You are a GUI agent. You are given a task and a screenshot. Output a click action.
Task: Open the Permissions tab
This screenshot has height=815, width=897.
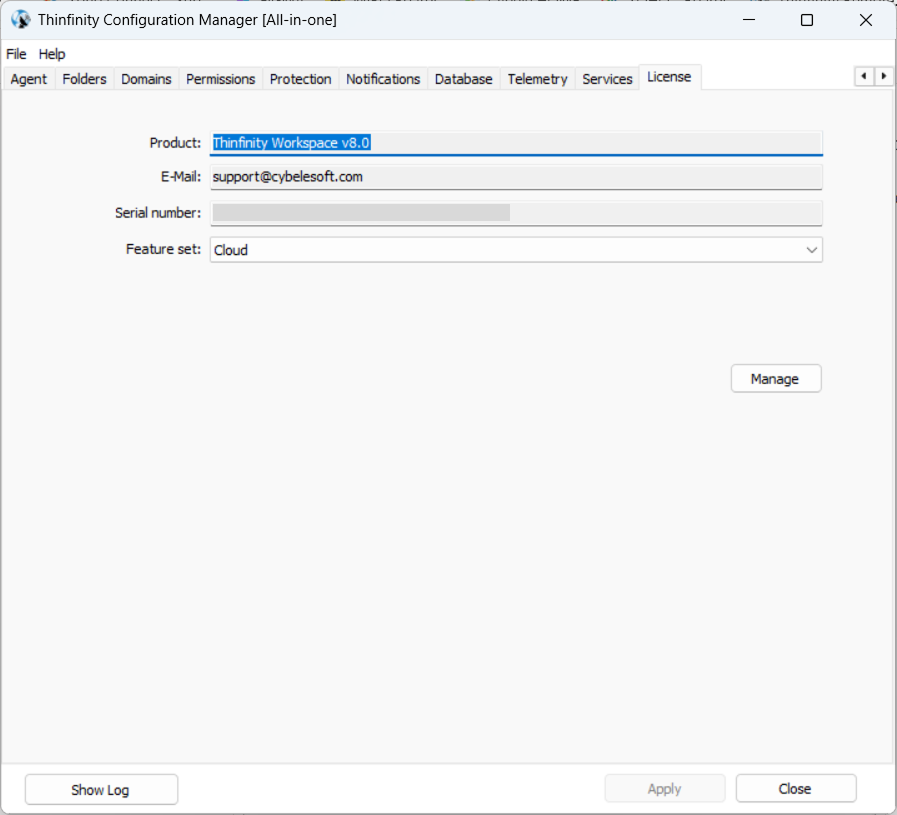[221, 79]
